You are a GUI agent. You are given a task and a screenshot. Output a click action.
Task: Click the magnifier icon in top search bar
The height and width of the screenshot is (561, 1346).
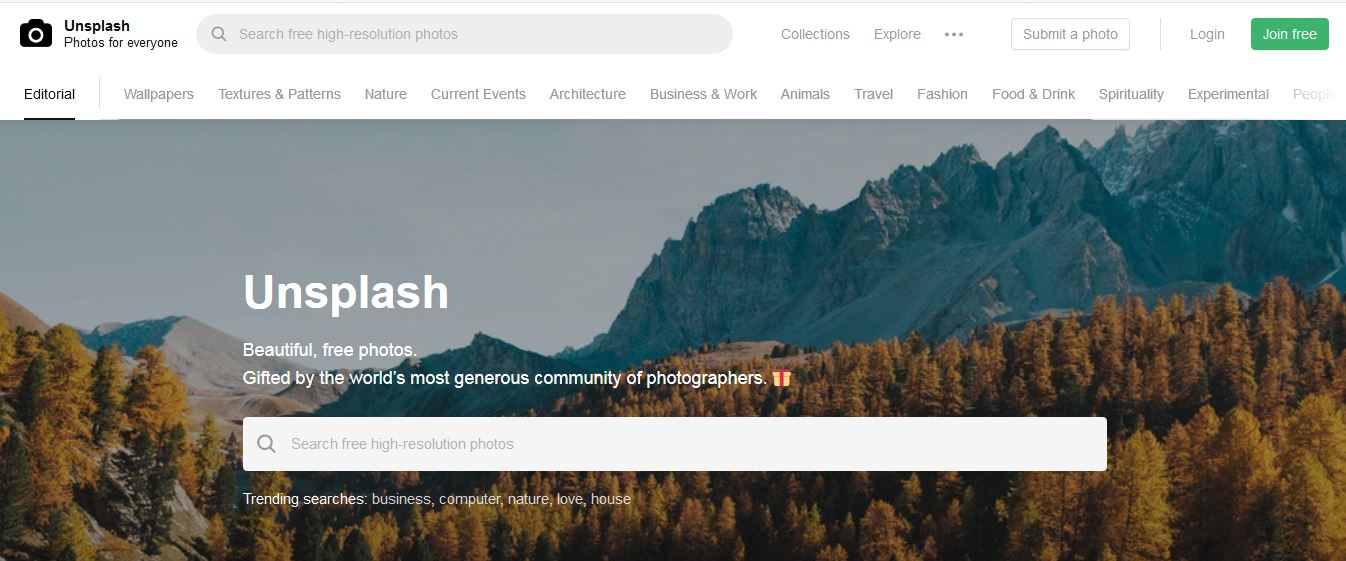click(219, 34)
